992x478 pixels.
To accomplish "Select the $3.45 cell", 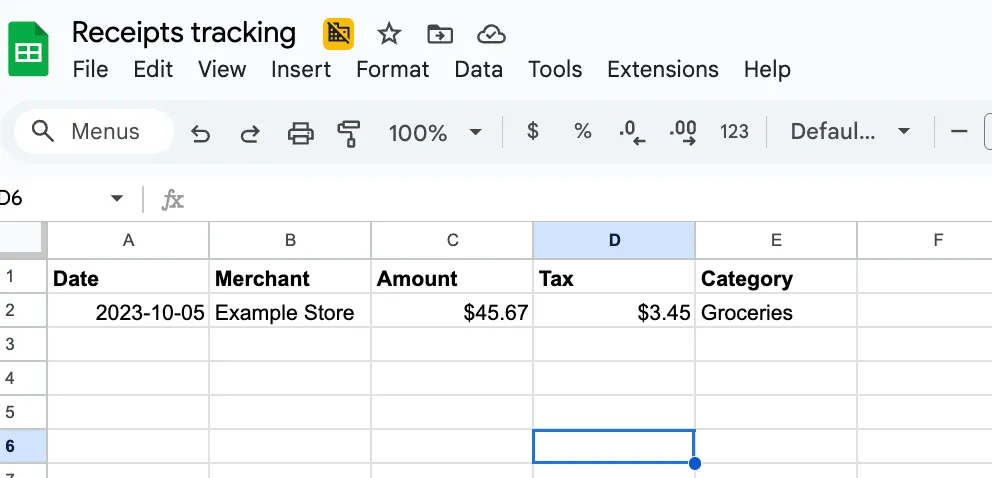I will (614, 310).
